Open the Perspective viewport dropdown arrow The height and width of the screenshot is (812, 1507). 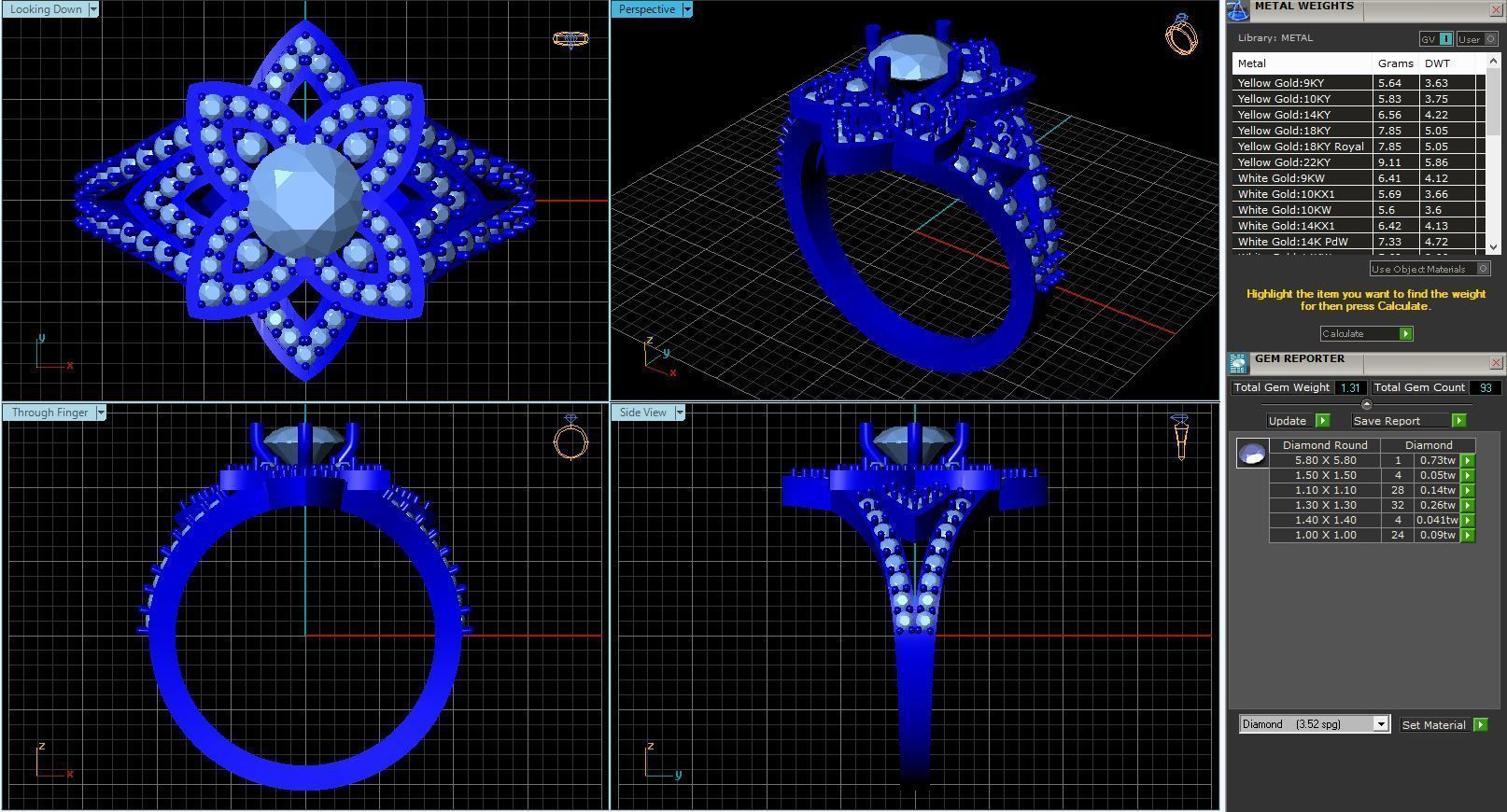[x=687, y=9]
